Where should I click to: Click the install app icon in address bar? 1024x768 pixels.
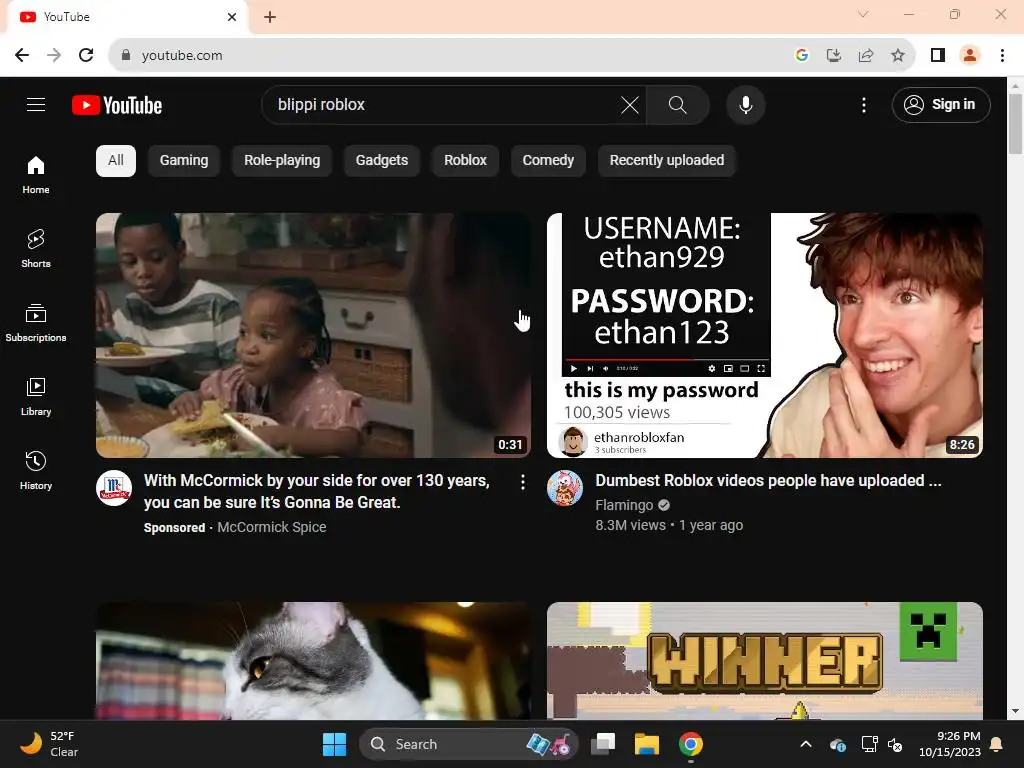click(833, 55)
